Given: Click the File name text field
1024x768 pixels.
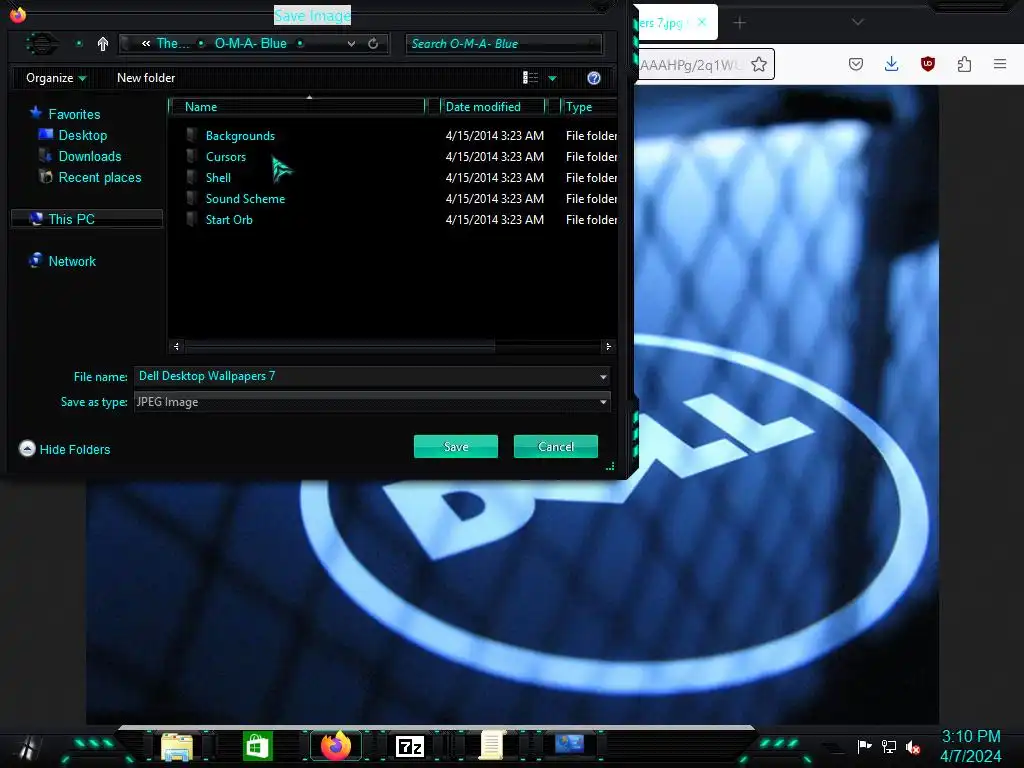Looking at the screenshot, I should pyautogui.click(x=366, y=376).
